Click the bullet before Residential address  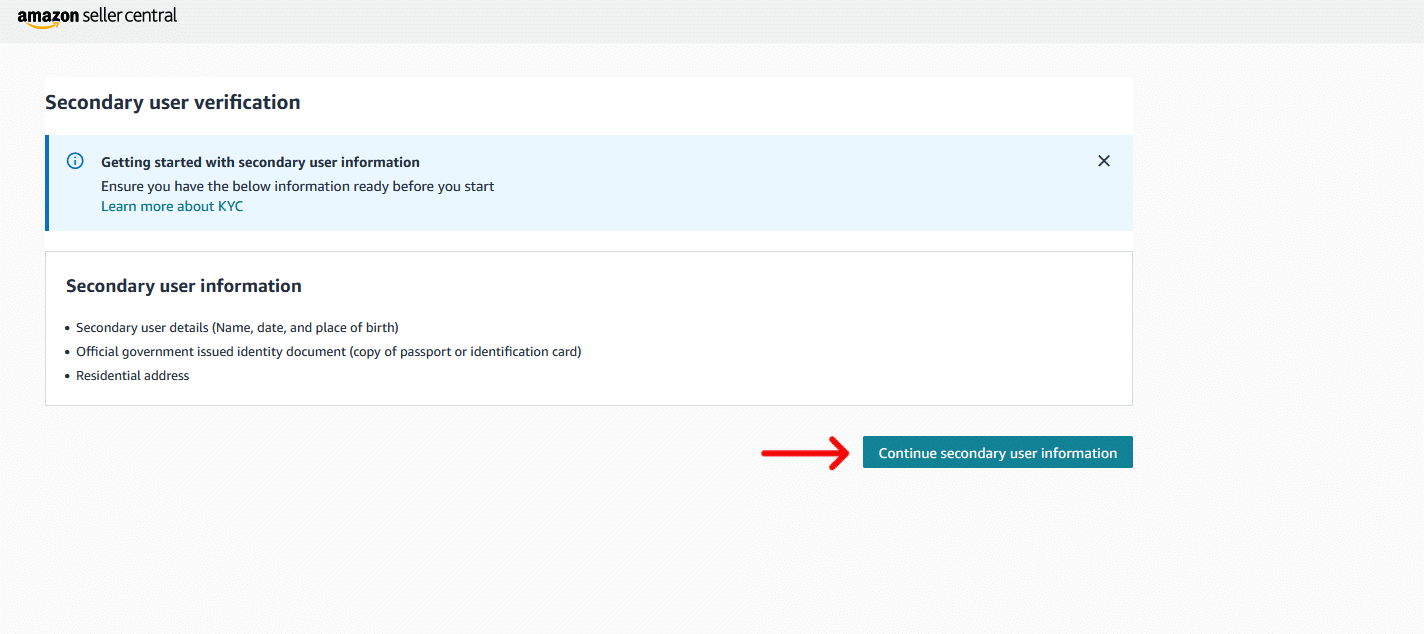[67, 377]
